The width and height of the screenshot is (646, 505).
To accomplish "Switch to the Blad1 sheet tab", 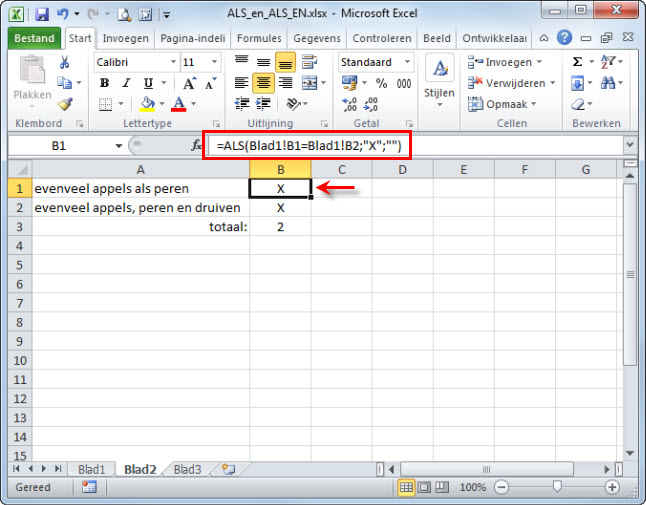I will tap(91, 470).
